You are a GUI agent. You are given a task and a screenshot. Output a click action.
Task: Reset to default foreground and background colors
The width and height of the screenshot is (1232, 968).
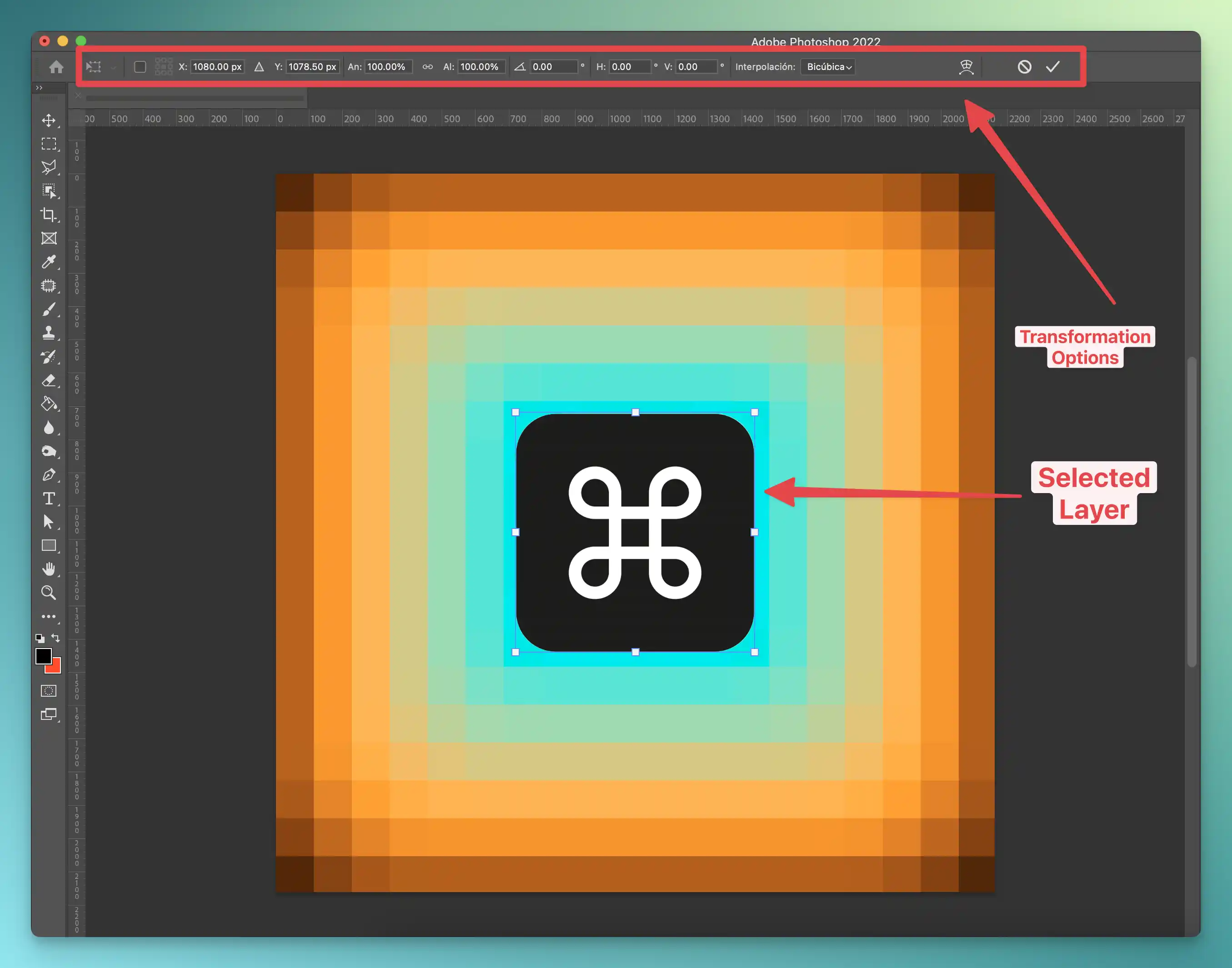tap(40, 638)
